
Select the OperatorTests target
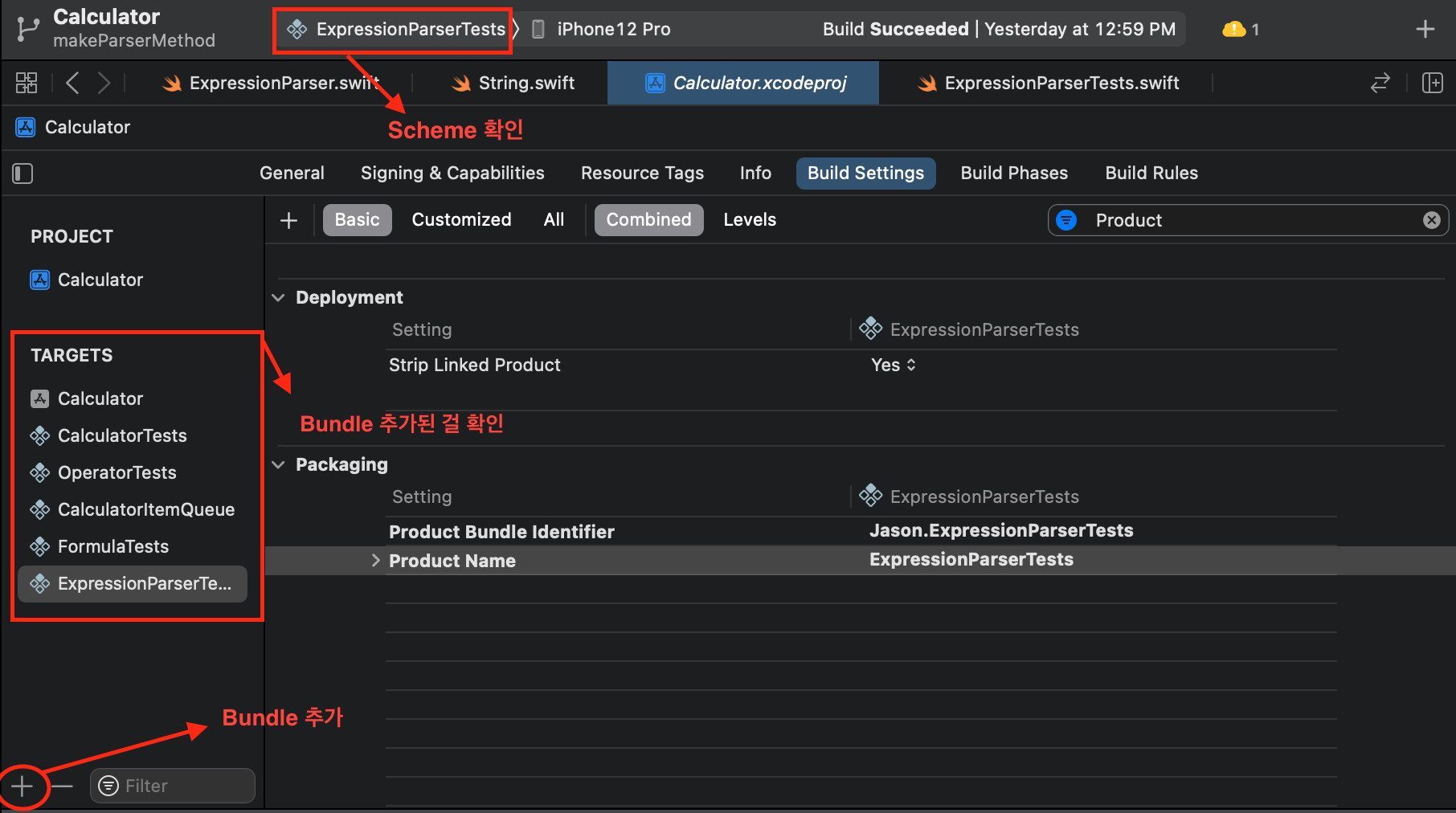click(x=103, y=473)
